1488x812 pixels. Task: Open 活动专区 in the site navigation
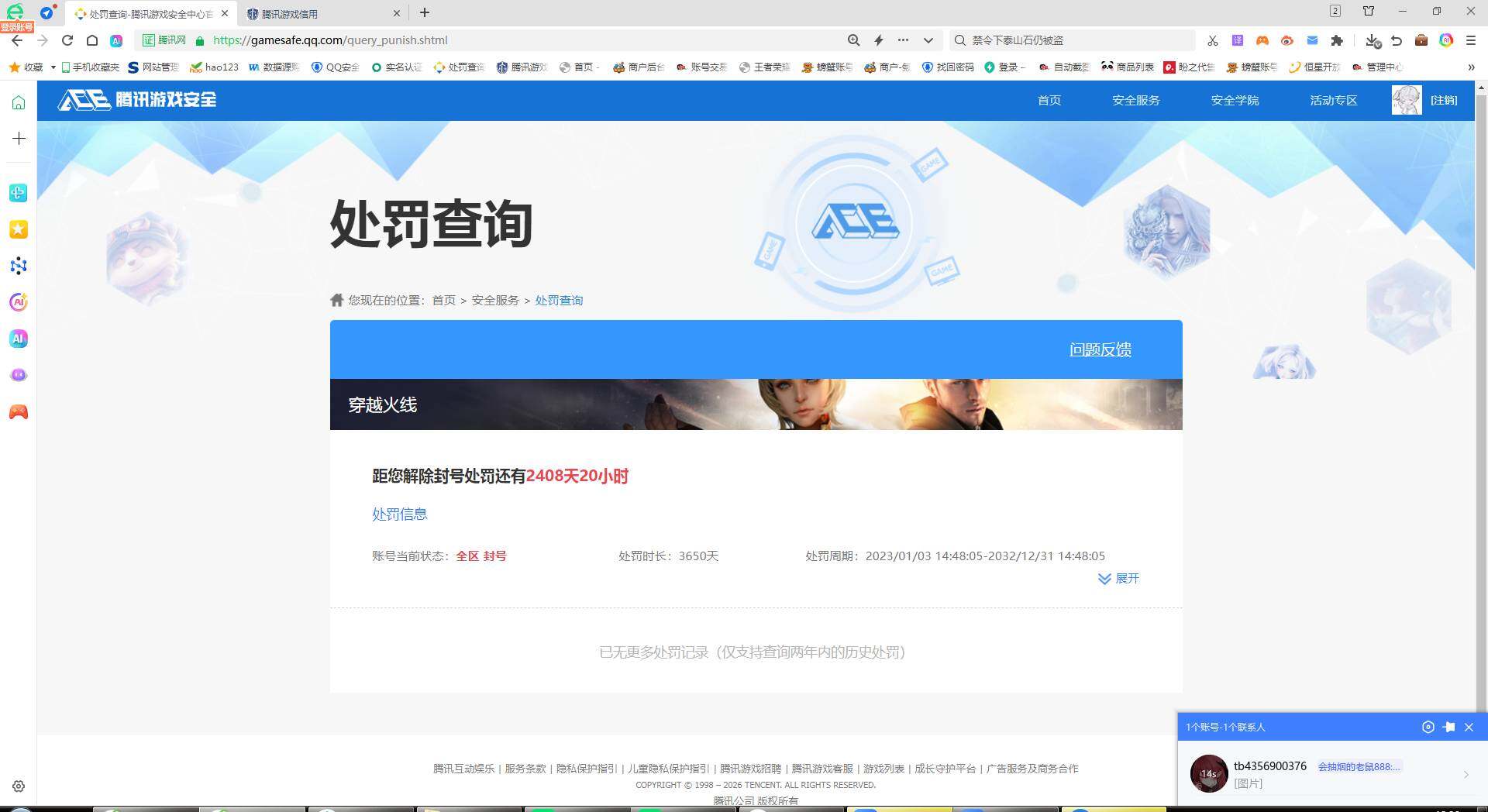point(1334,101)
